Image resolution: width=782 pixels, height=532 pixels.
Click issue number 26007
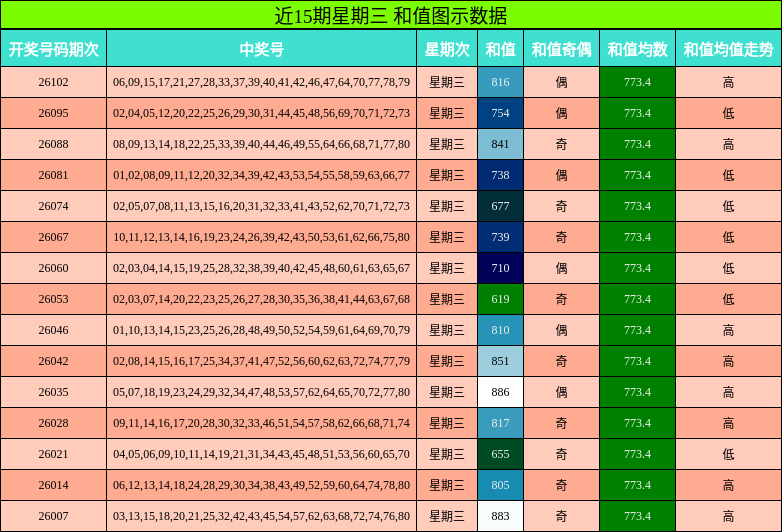53,516
